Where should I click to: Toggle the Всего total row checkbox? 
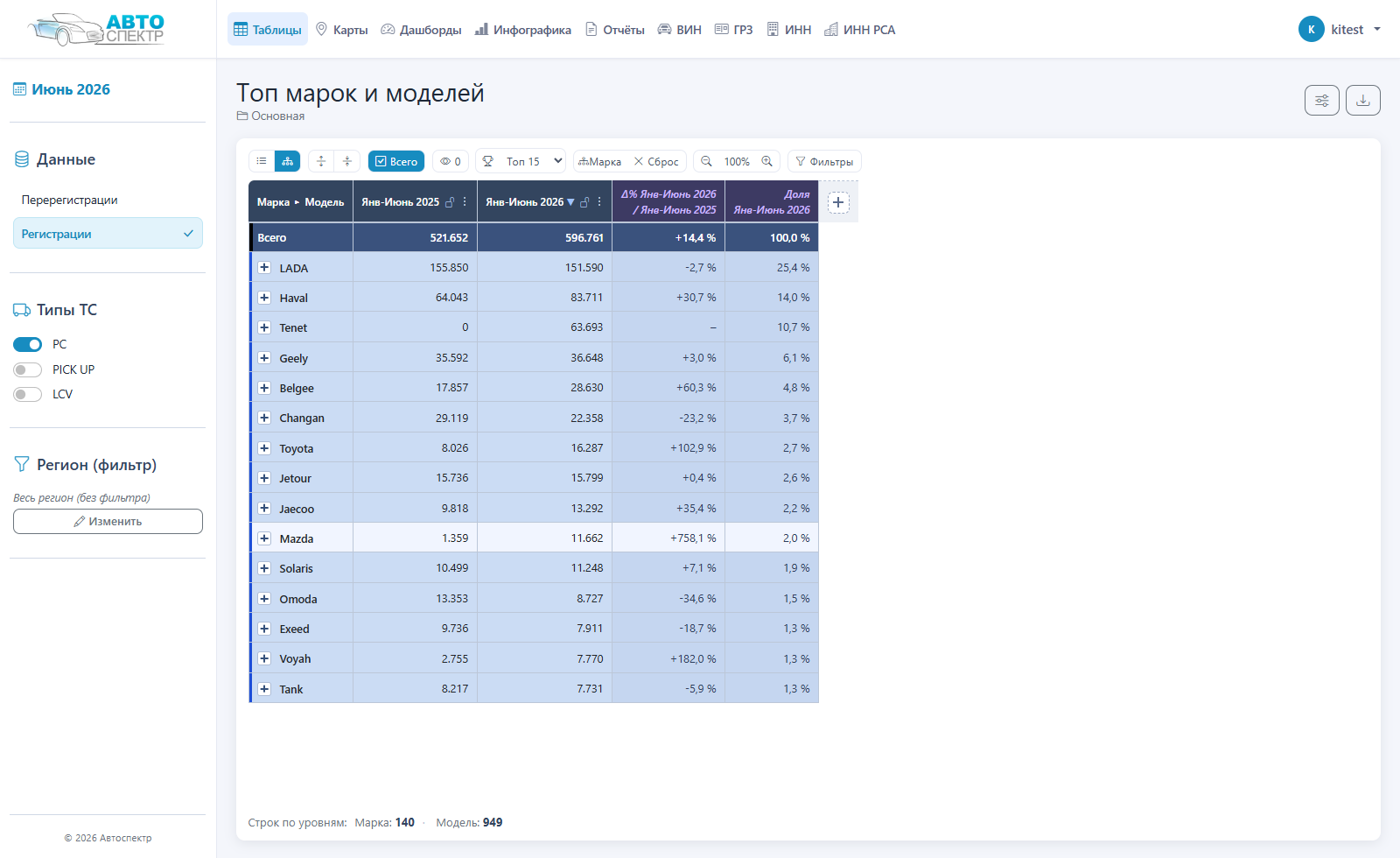[396, 161]
